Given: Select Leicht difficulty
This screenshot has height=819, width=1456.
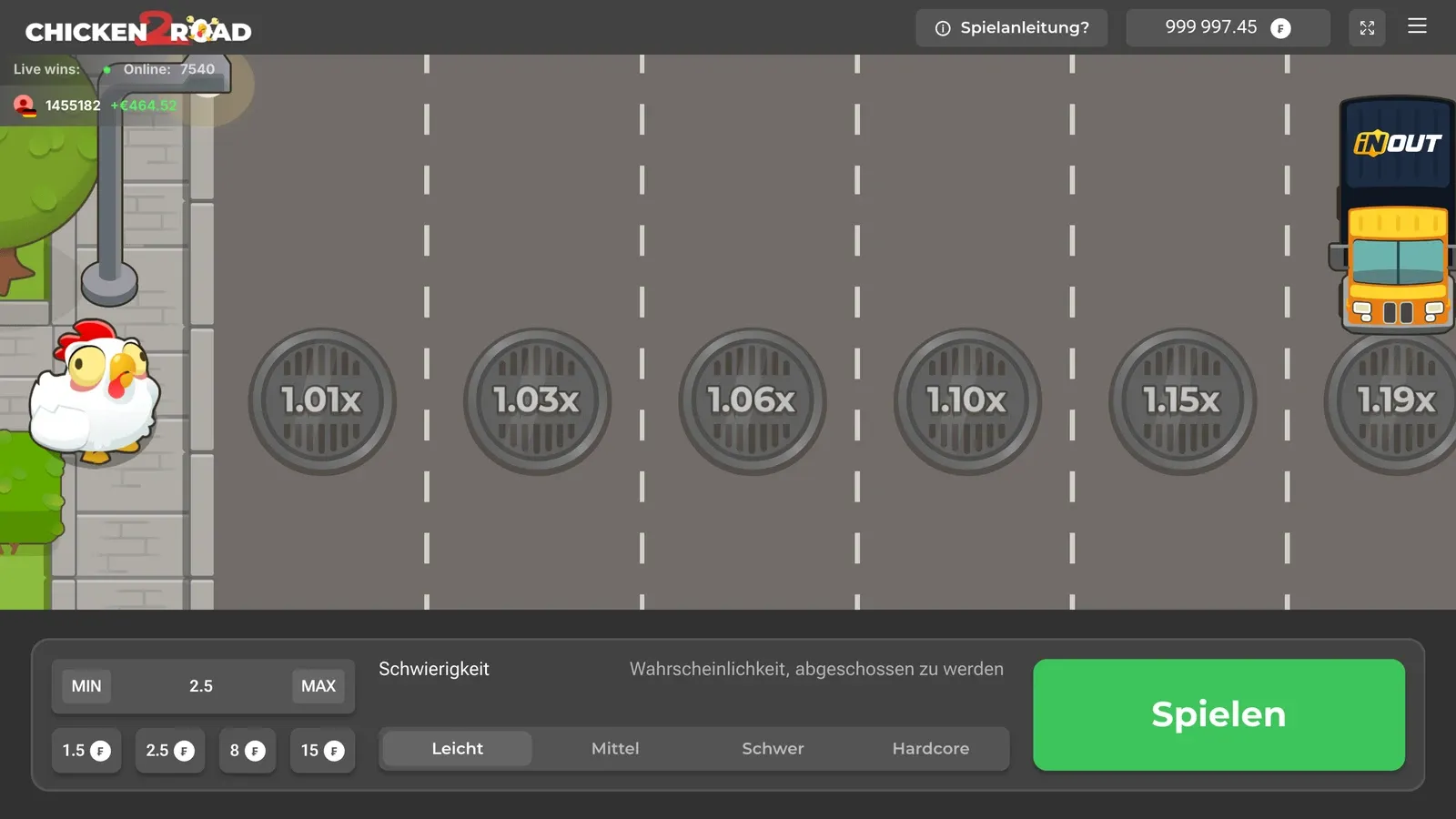Looking at the screenshot, I should 458,749.
